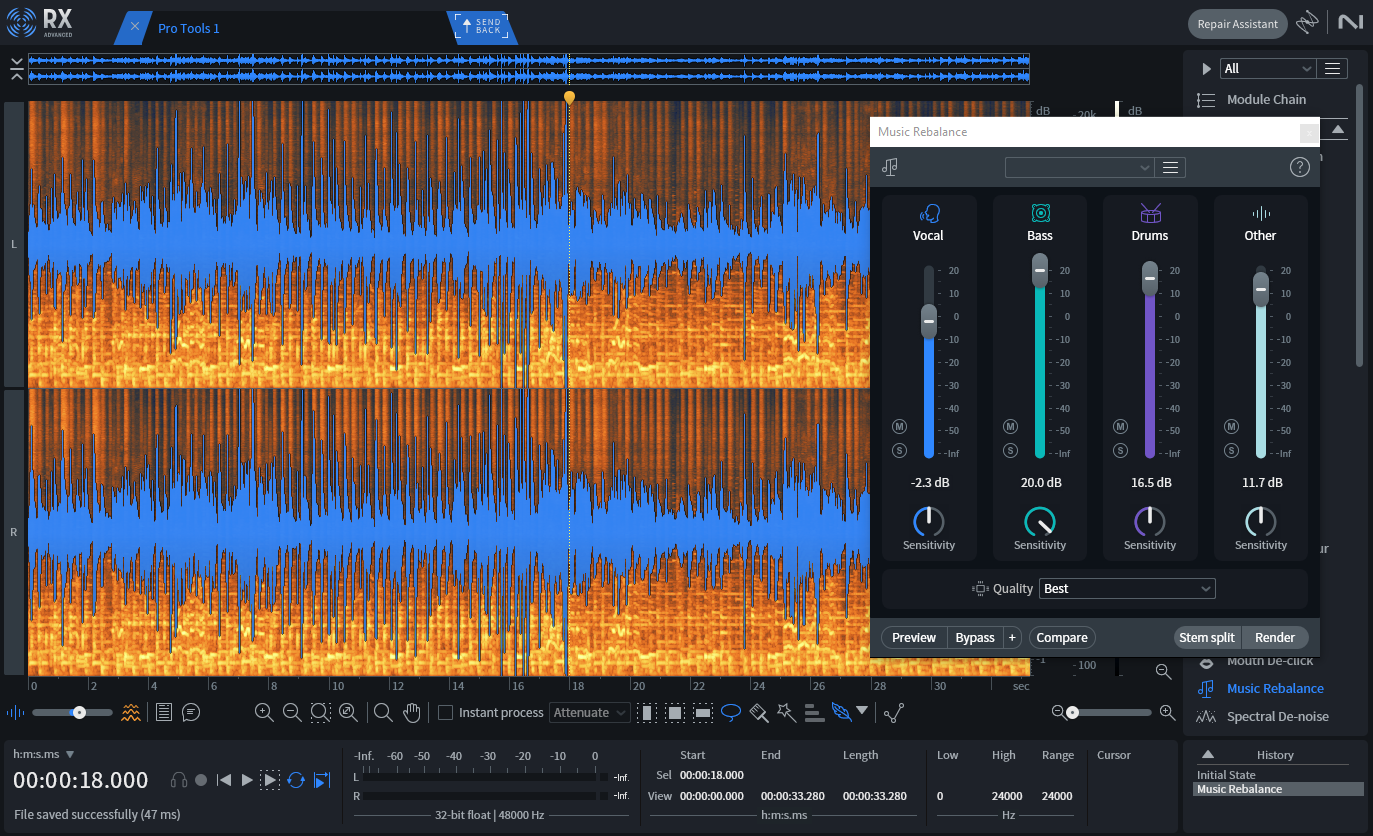Click the Drums gain slider handle

tap(1150, 278)
